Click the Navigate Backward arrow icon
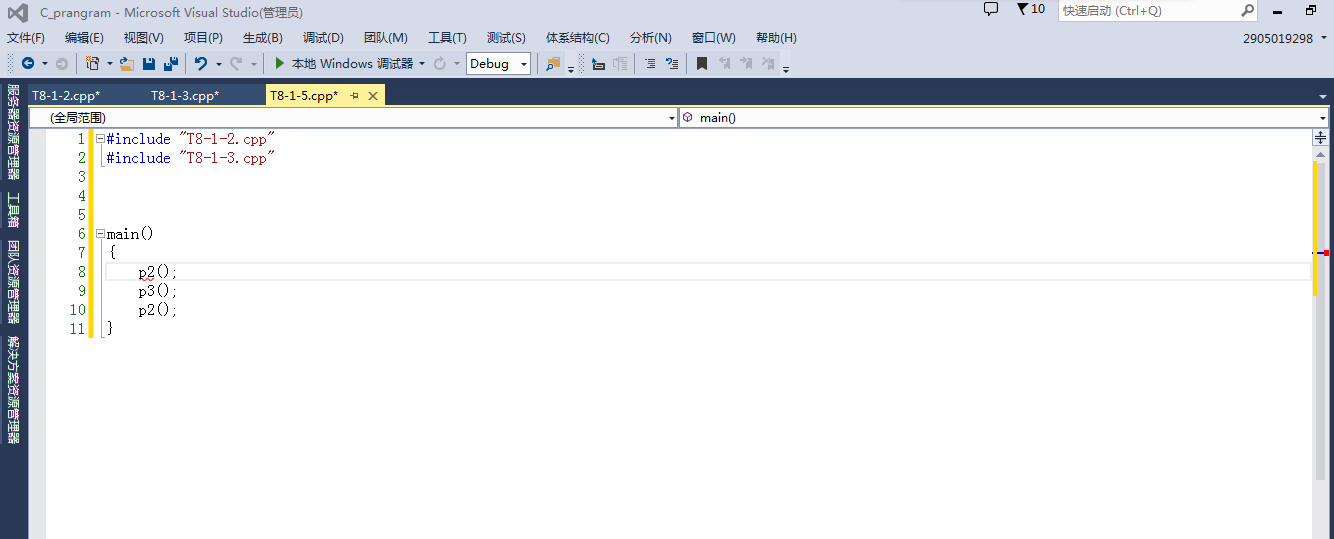This screenshot has width=1334, height=539. pos(27,63)
